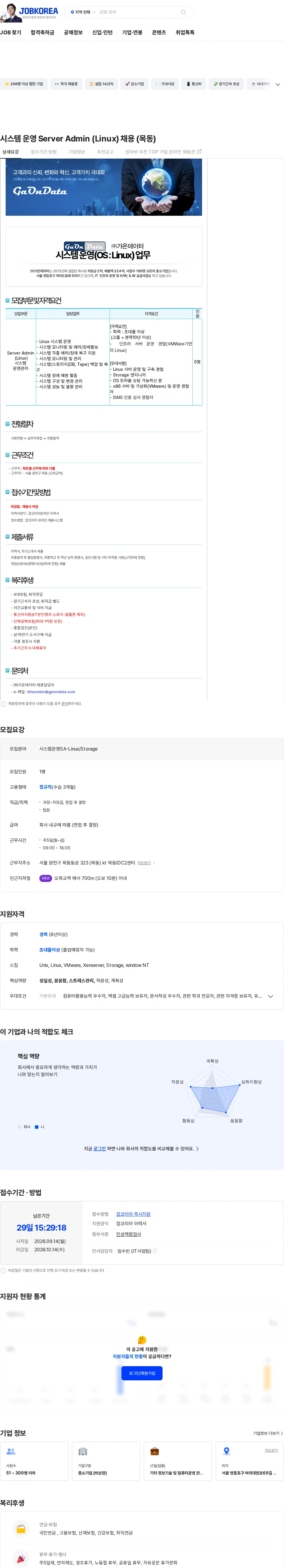
Task: Expand the company tags chevron
Action: 278,85
